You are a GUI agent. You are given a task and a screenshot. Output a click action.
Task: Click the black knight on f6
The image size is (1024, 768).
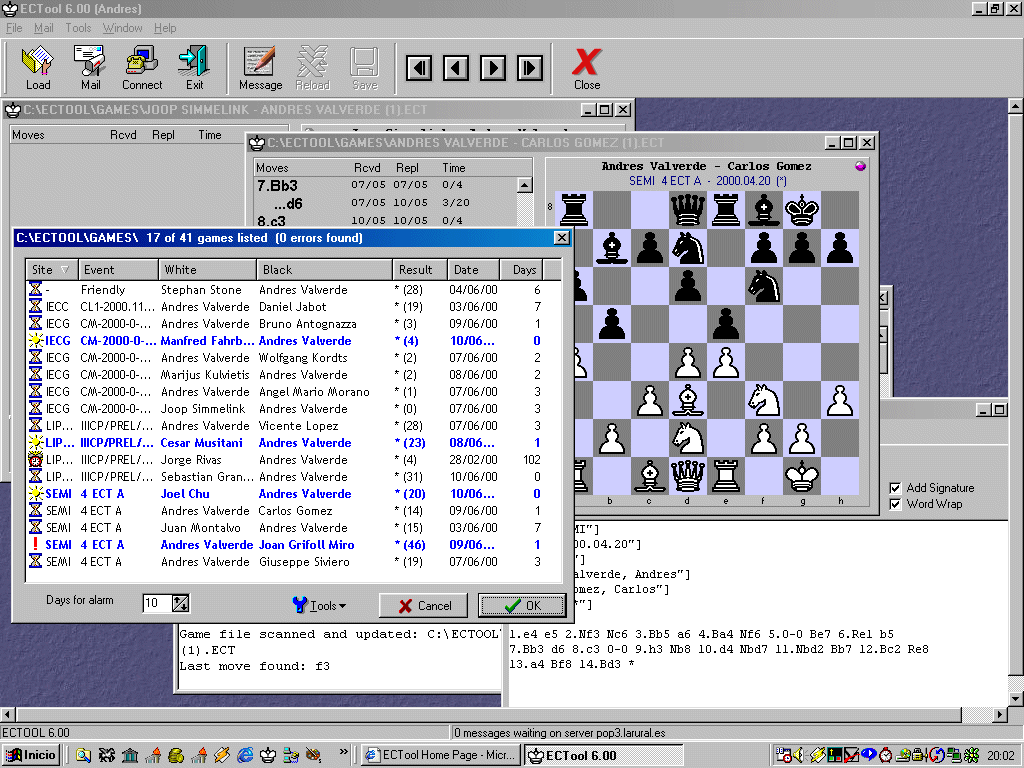[764, 286]
